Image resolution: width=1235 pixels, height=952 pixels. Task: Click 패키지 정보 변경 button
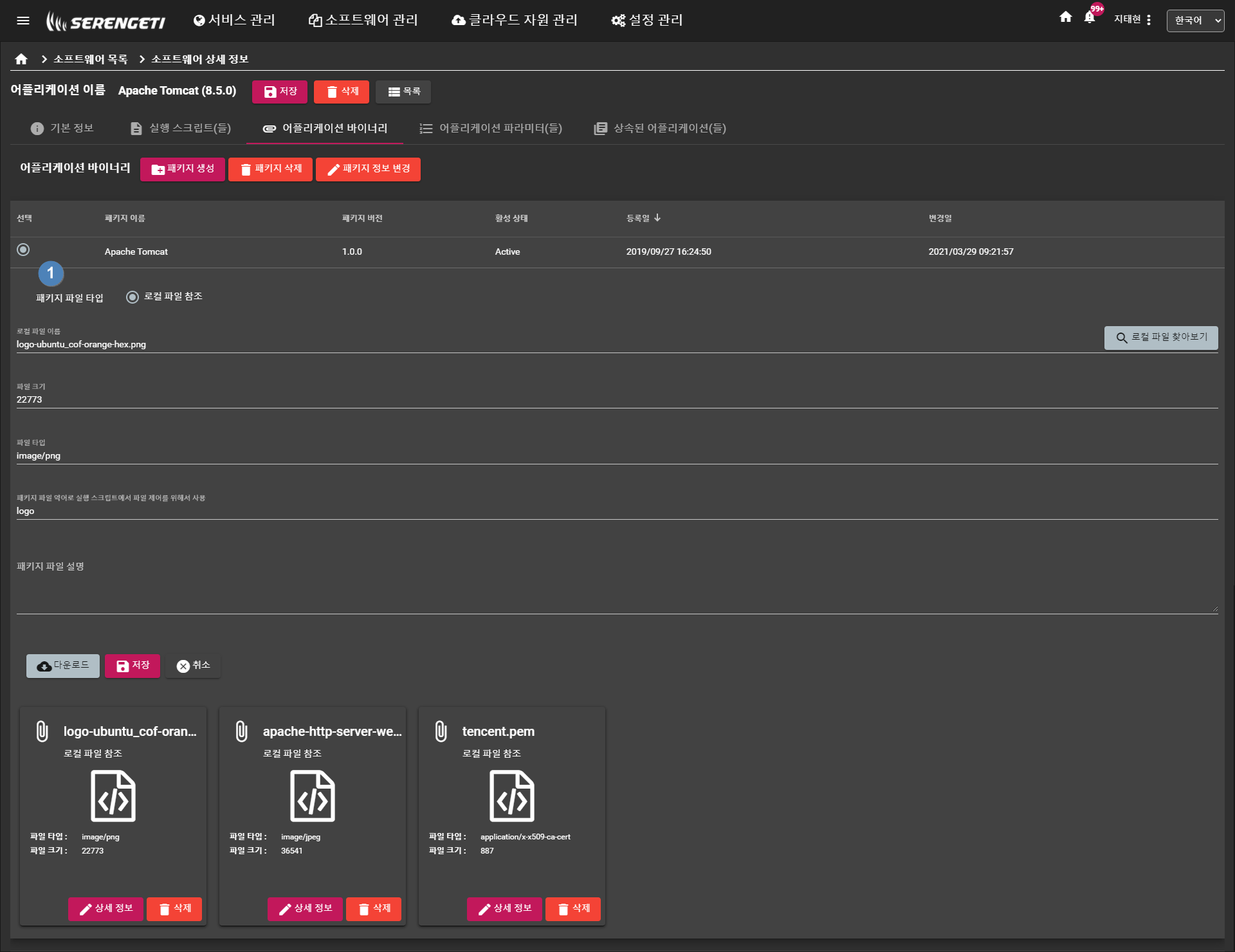(368, 169)
